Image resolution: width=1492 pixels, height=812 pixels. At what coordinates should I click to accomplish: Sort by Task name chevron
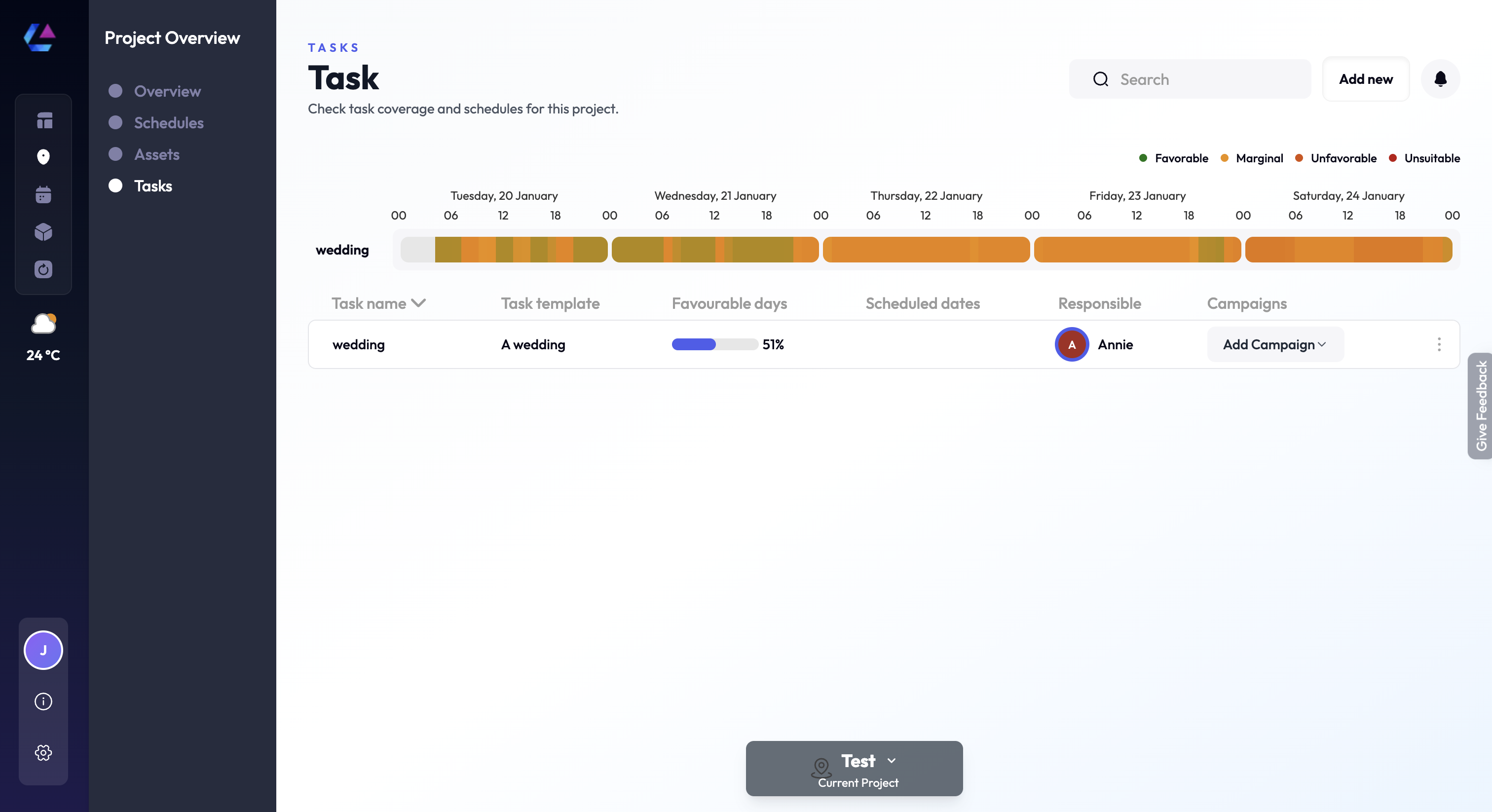pos(418,303)
